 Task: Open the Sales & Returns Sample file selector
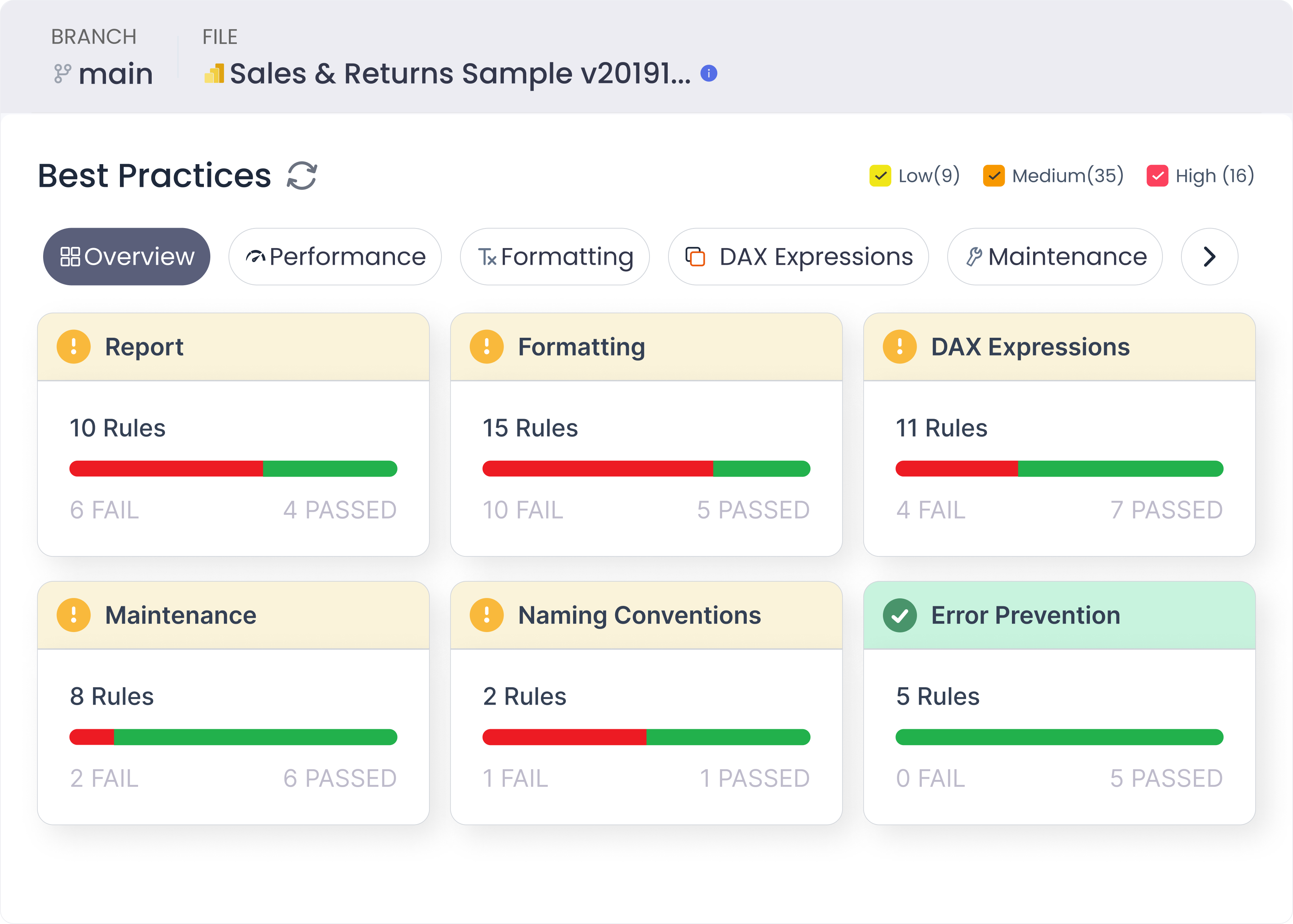point(460,74)
